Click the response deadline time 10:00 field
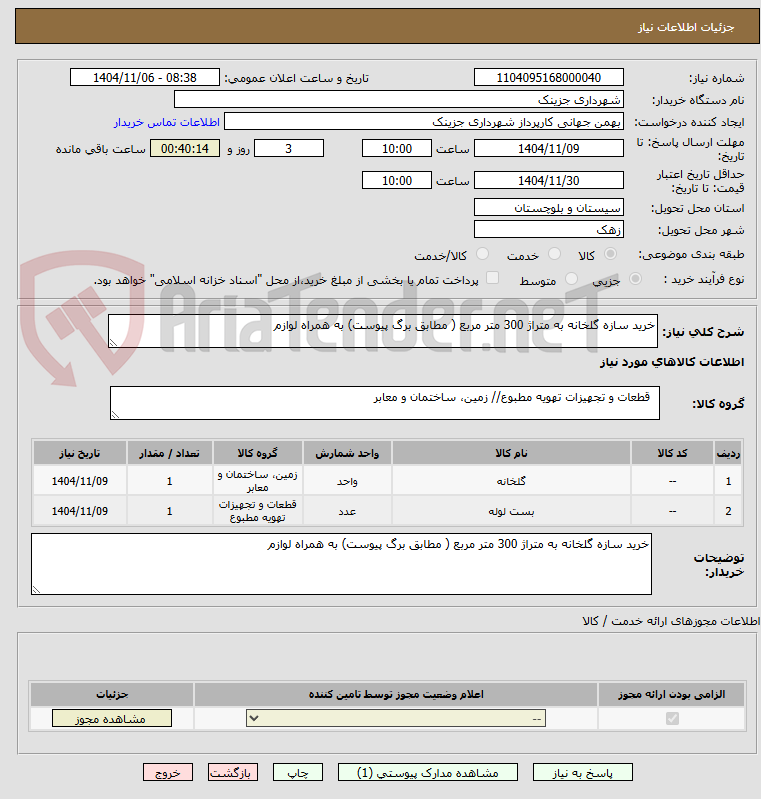The height and width of the screenshot is (799, 761). tap(397, 148)
